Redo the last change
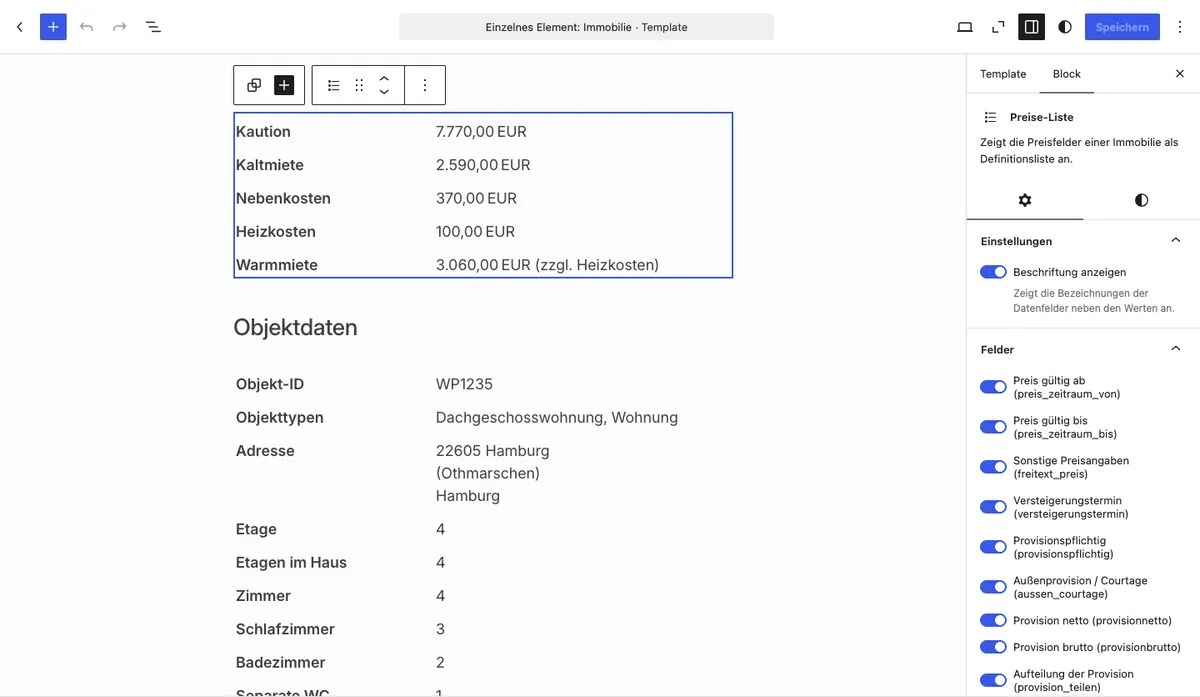Image resolution: width=1200 pixels, height=697 pixels. pos(120,27)
